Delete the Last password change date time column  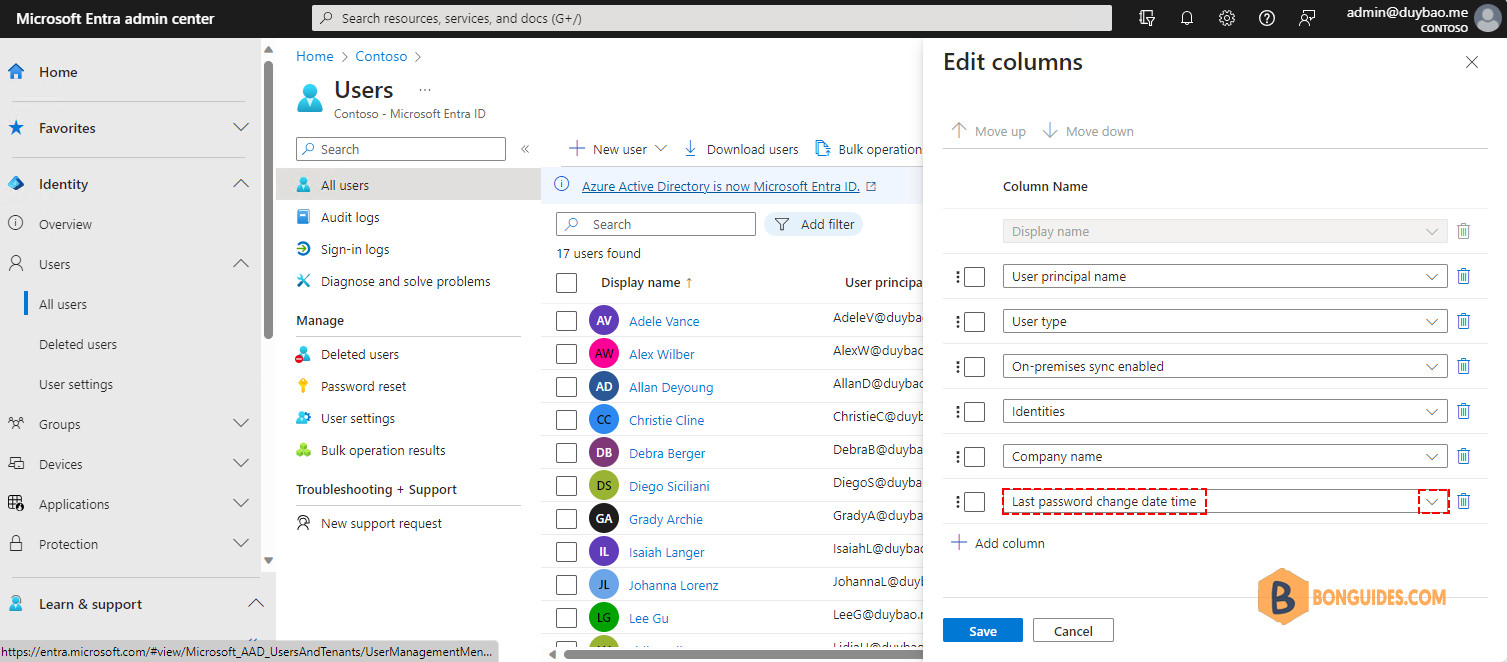coord(1463,501)
